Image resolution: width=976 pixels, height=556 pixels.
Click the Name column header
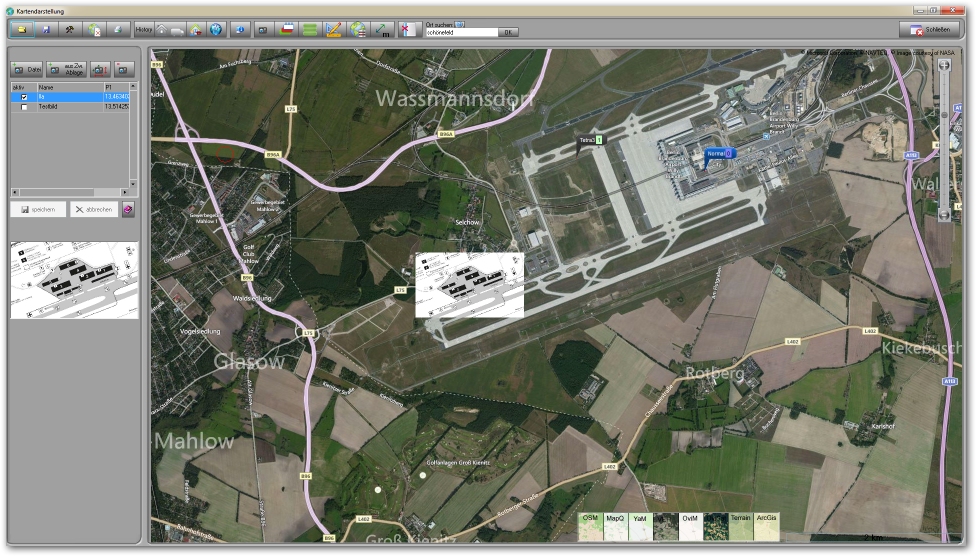pos(70,87)
